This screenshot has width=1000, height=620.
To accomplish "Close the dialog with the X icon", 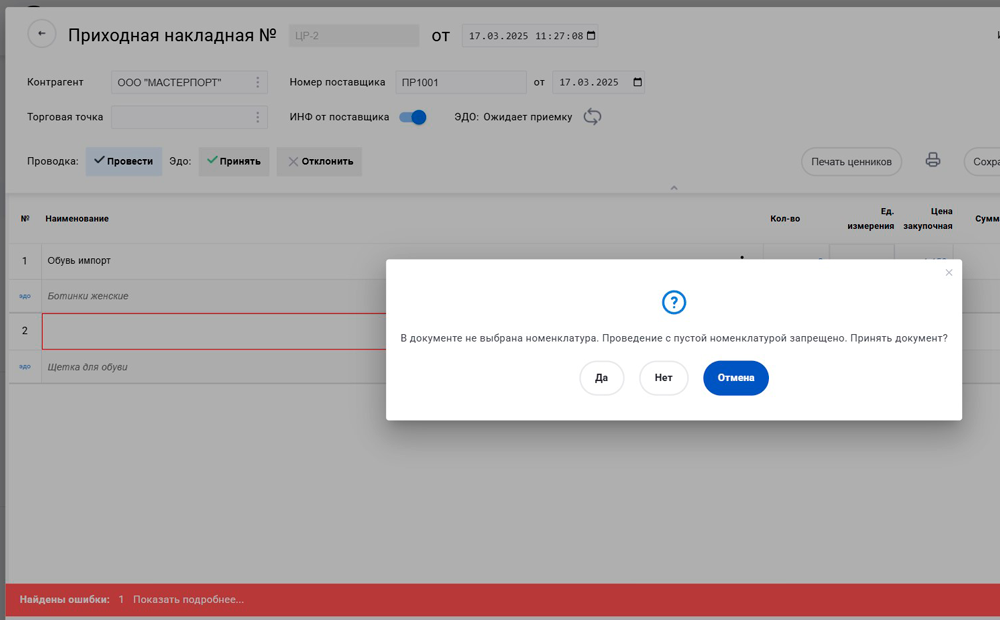I will 949,273.
